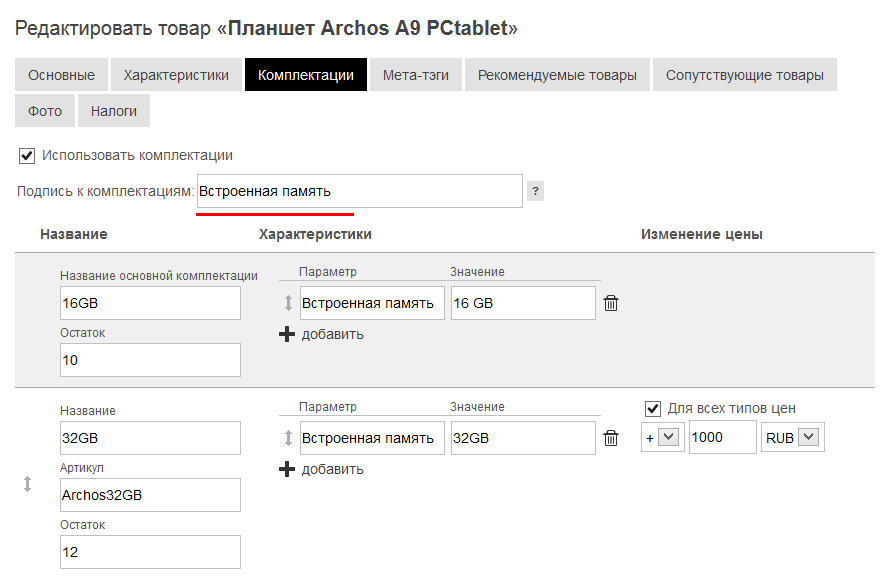Click the plus icon under 16GB parameters

[287, 334]
